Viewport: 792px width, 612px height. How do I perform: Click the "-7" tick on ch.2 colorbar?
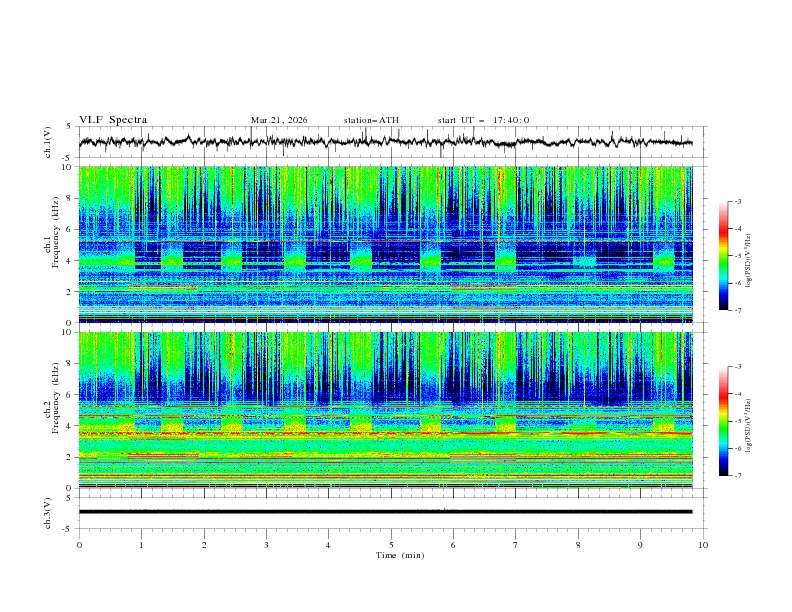(737, 476)
